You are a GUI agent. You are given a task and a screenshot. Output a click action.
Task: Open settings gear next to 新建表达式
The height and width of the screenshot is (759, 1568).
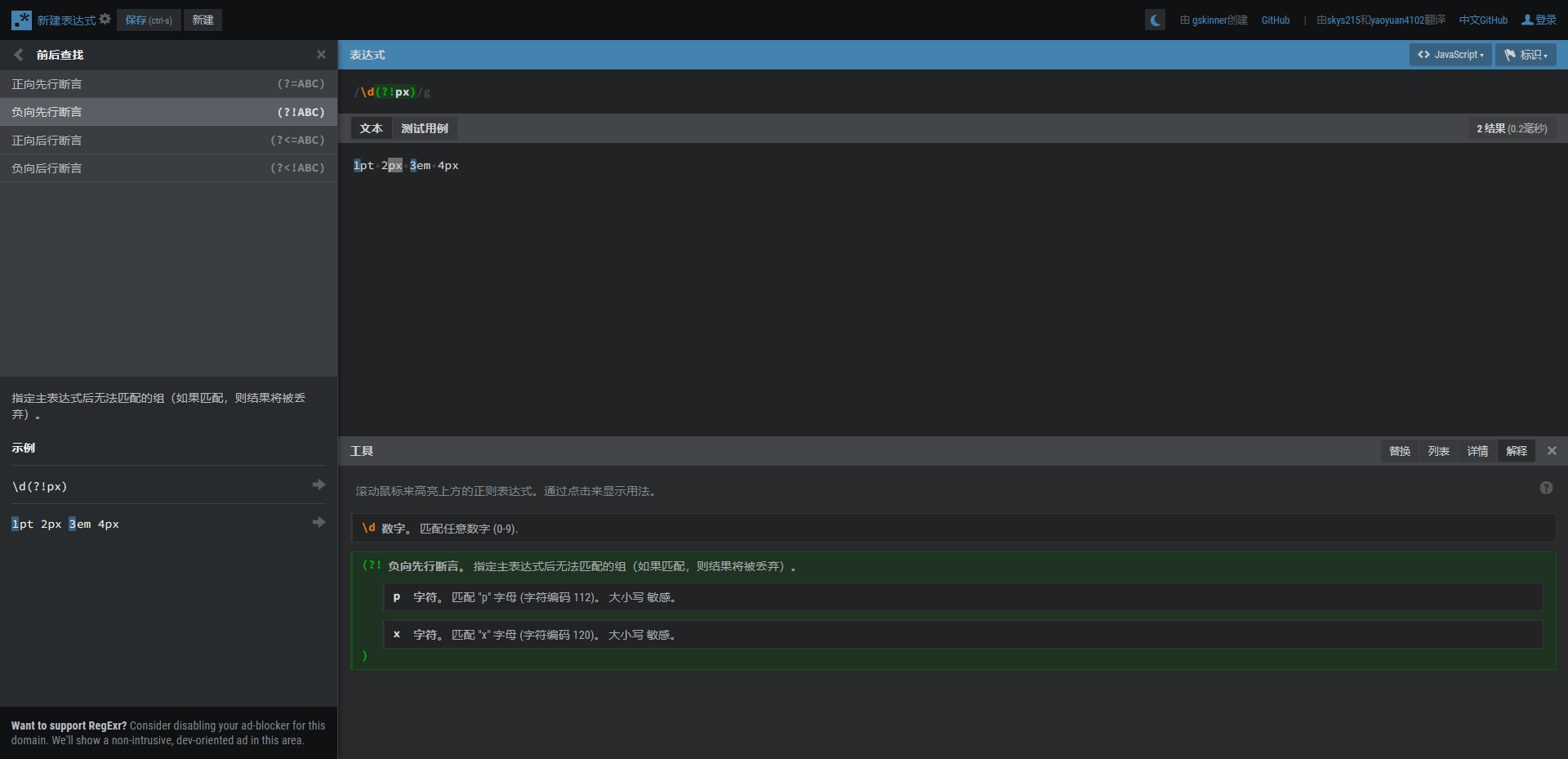105,19
